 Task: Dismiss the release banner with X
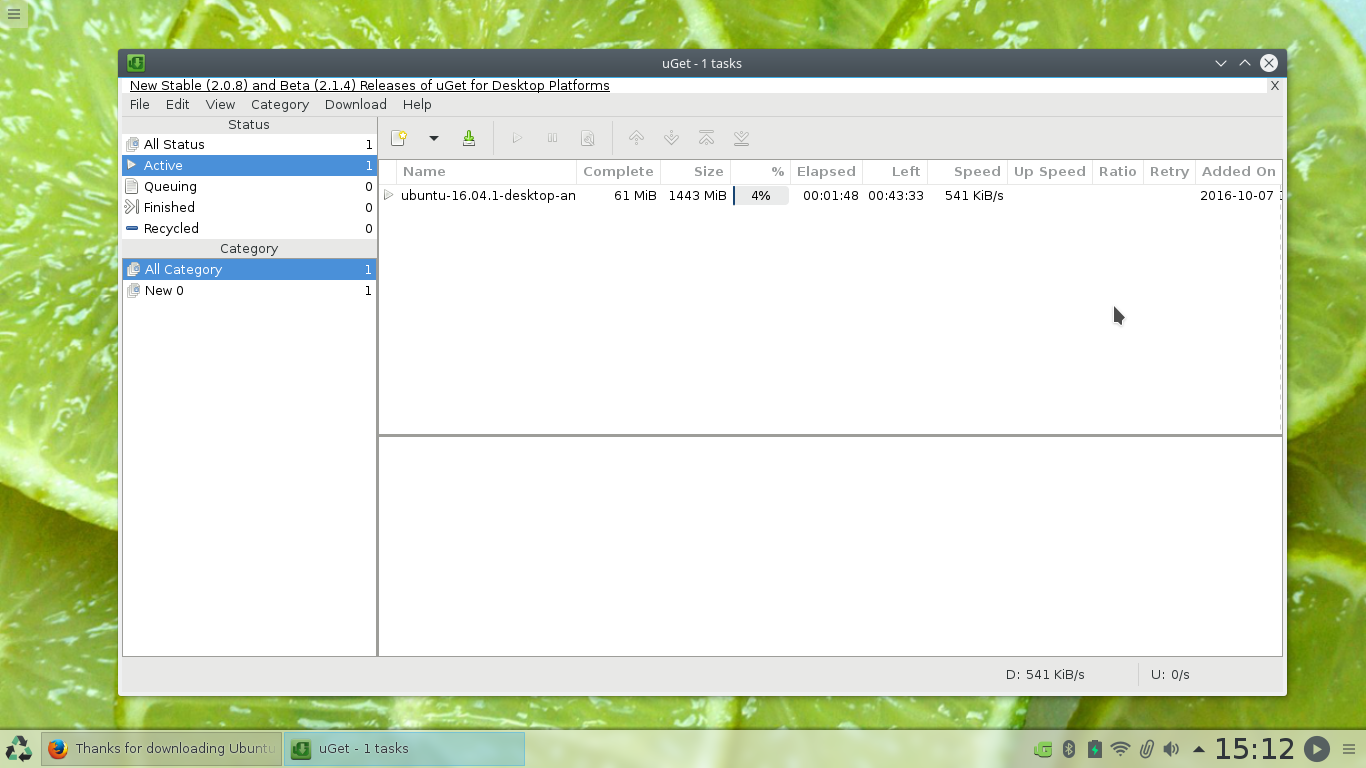pos(1274,86)
